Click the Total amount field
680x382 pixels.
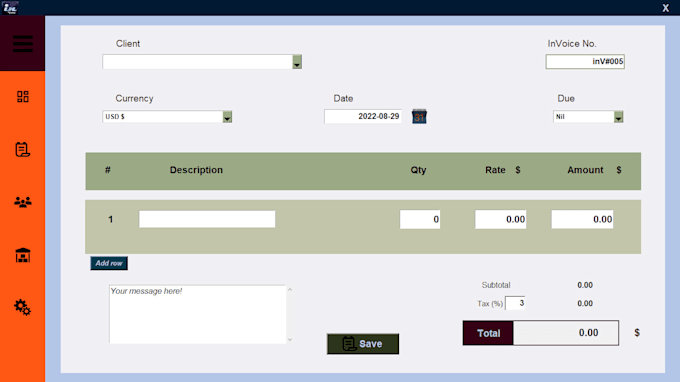coord(566,333)
